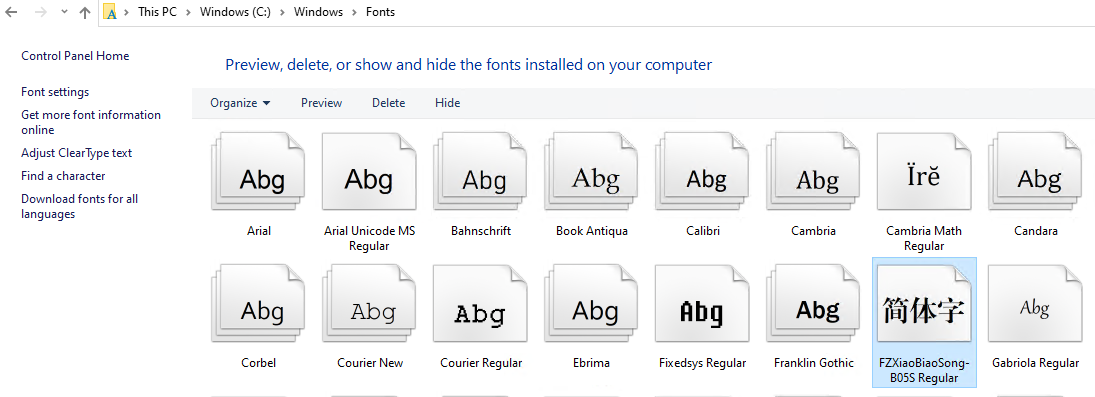Go up one folder level arrow
The image size is (1095, 397).
tap(85, 12)
